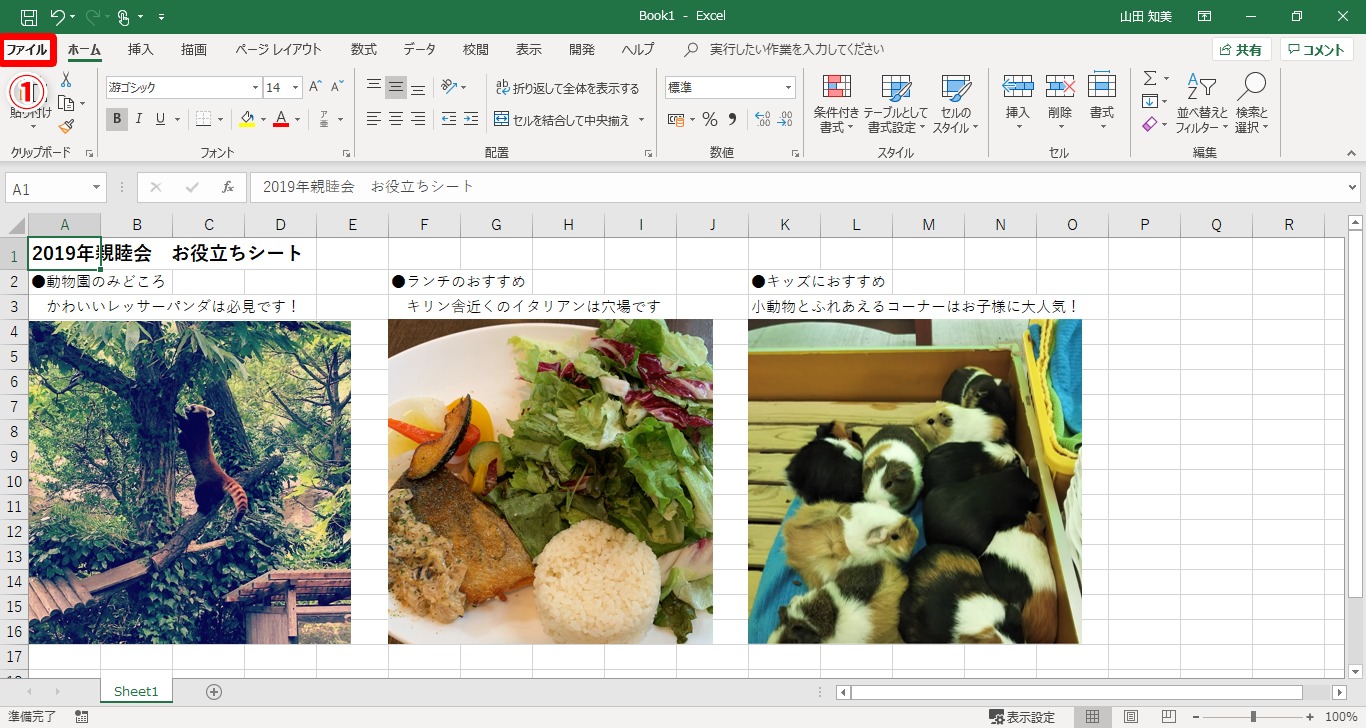Toggle italic formatting
Viewport: 1366px width, 728px height.
[x=138, y=119]
